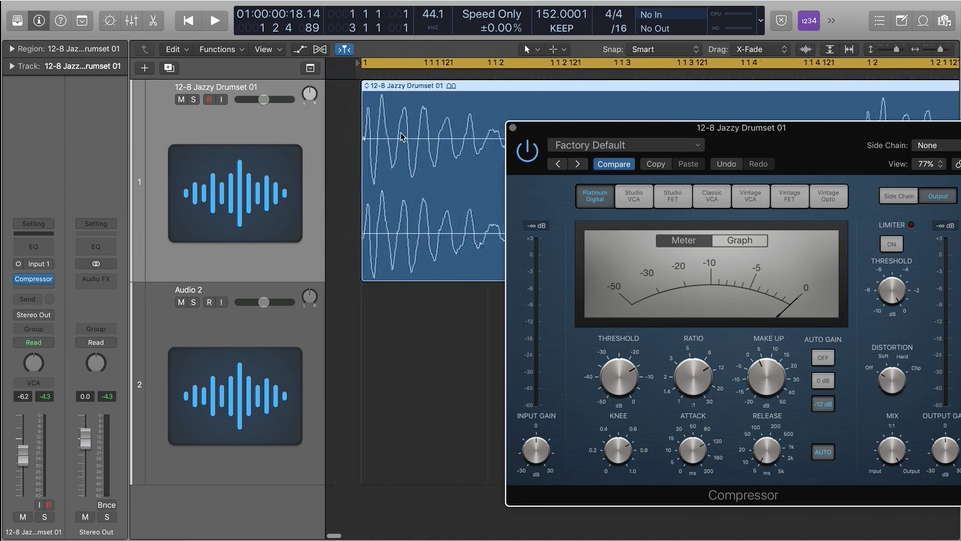Click the Audio 2 track waveform icon
961x541 pixels.
point(235,396)
